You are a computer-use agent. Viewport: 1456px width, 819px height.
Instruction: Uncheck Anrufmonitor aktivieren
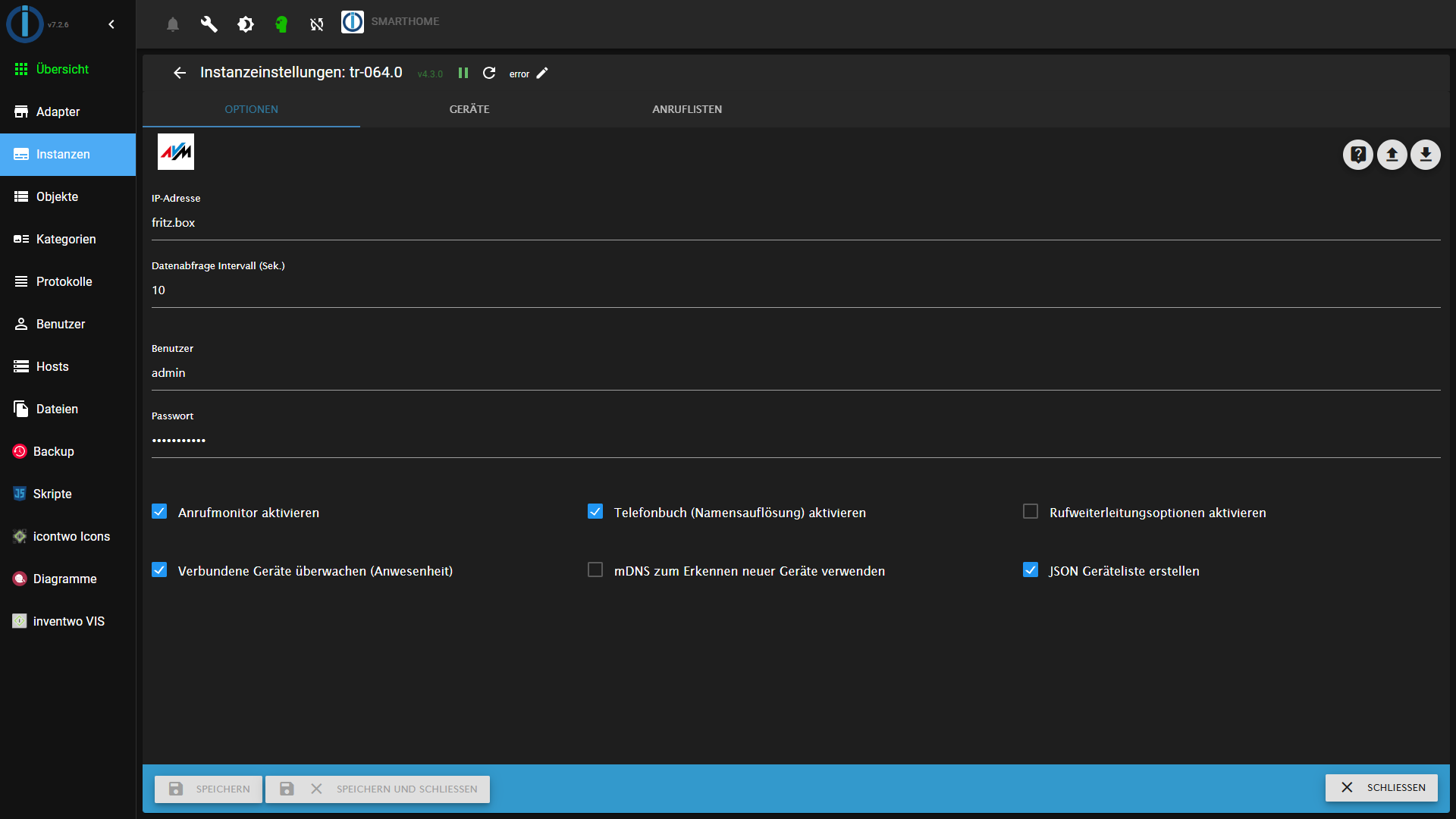[x=159, y=512]
